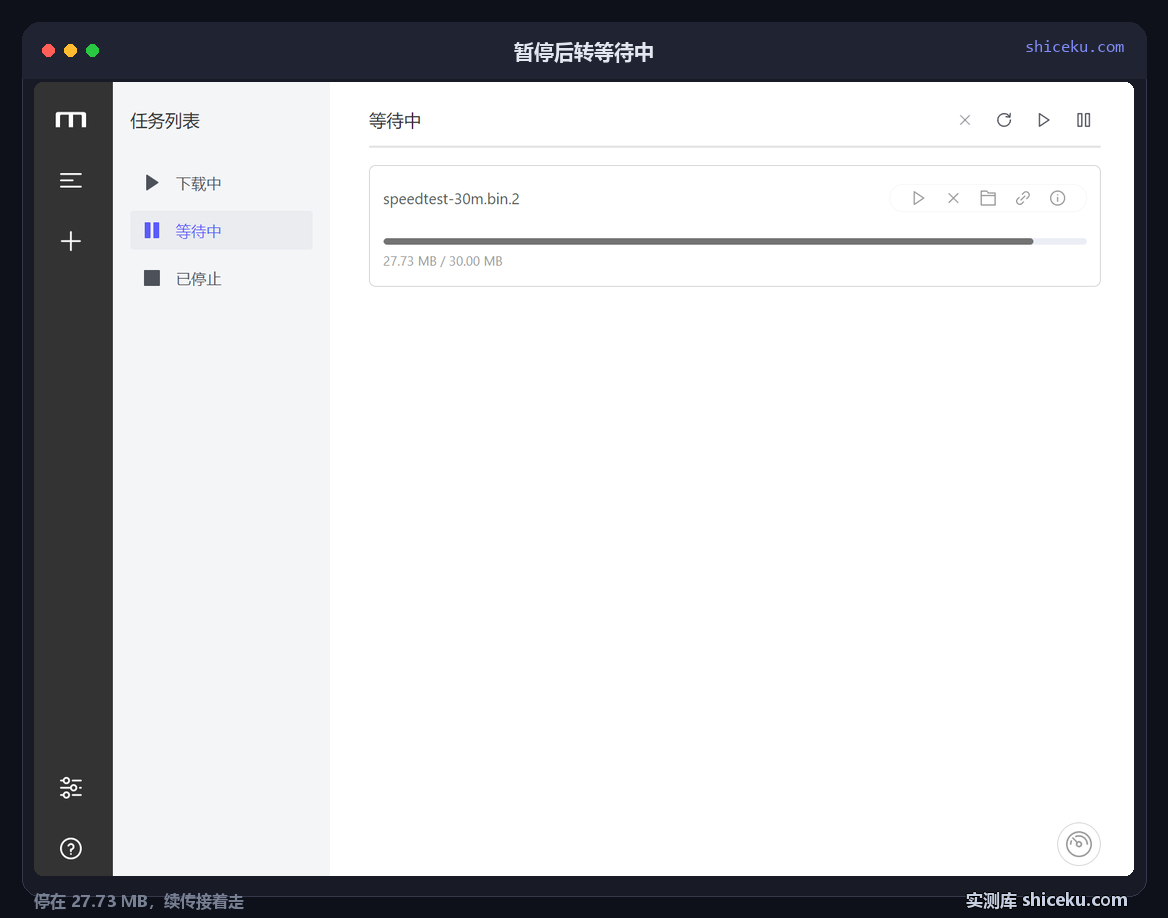Select the 等待中 (Waiting) tab
The width and height of the screenshot is (1168, 918).
click(221, 230)
